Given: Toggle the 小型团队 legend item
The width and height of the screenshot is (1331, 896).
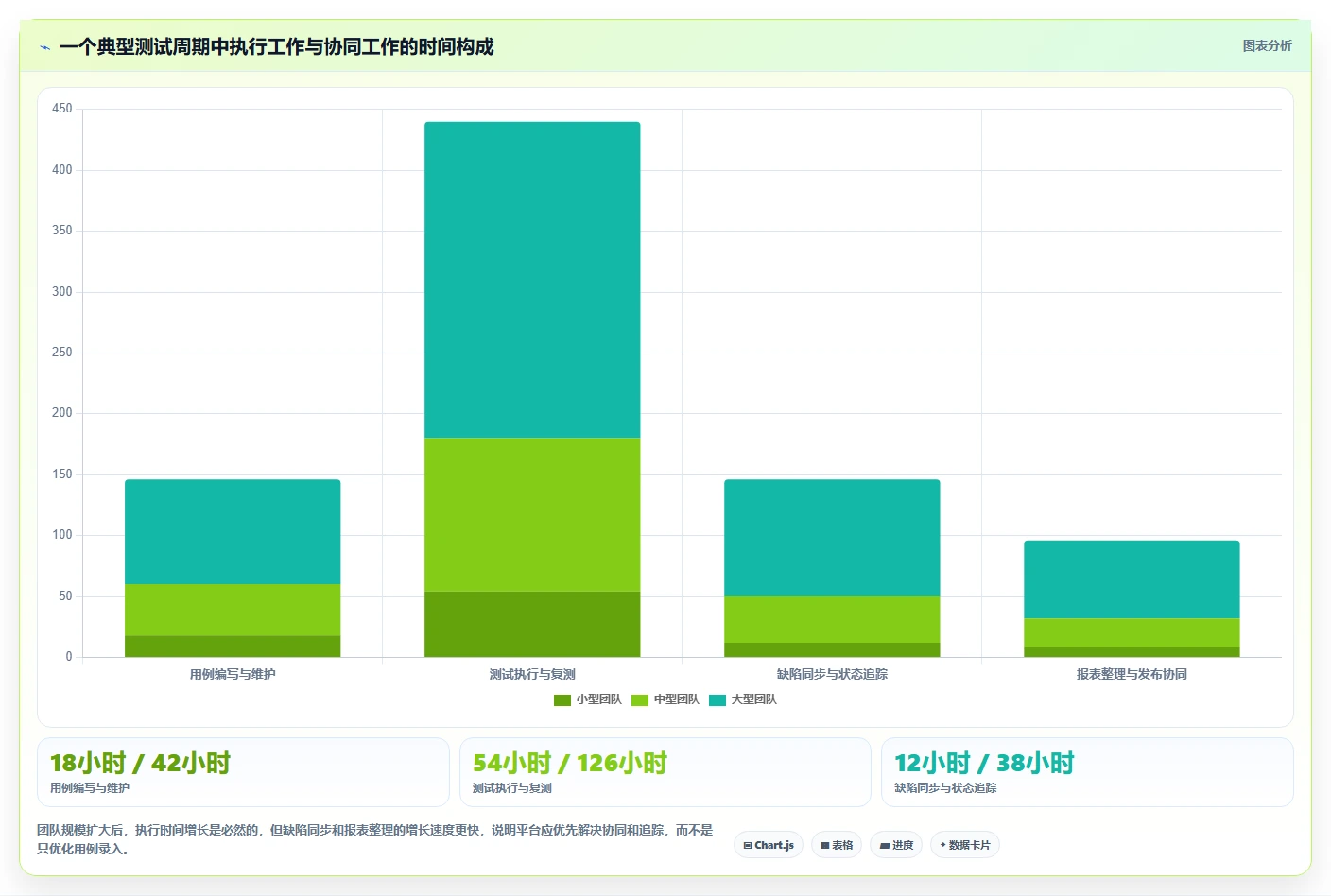Looking at the screenshot, I should [x=587, y=699].
